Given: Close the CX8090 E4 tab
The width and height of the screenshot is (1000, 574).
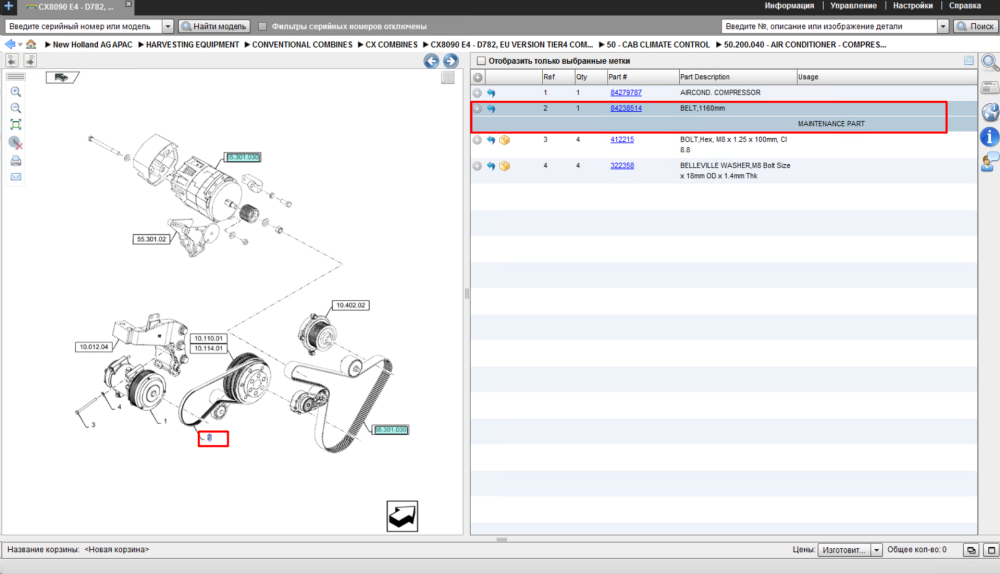Looking at the screenshot, I should tap(128, 4).
